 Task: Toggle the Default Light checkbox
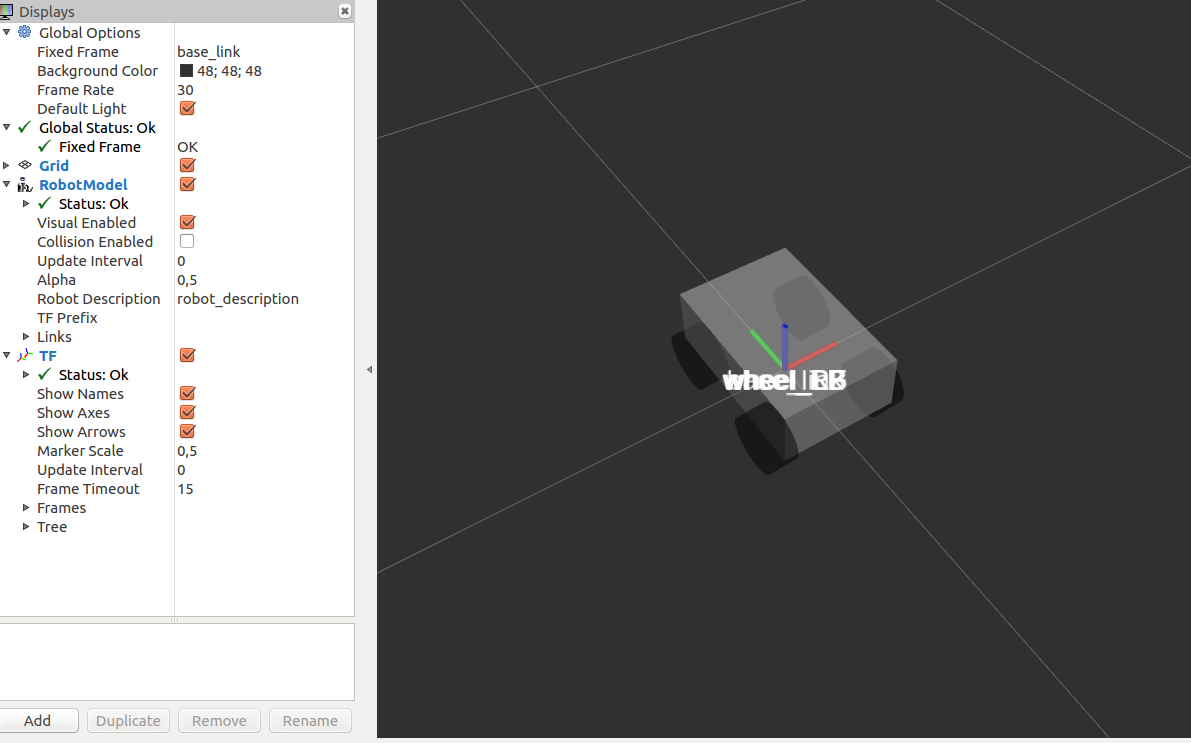pyautogui.click(x=187, y=108)
